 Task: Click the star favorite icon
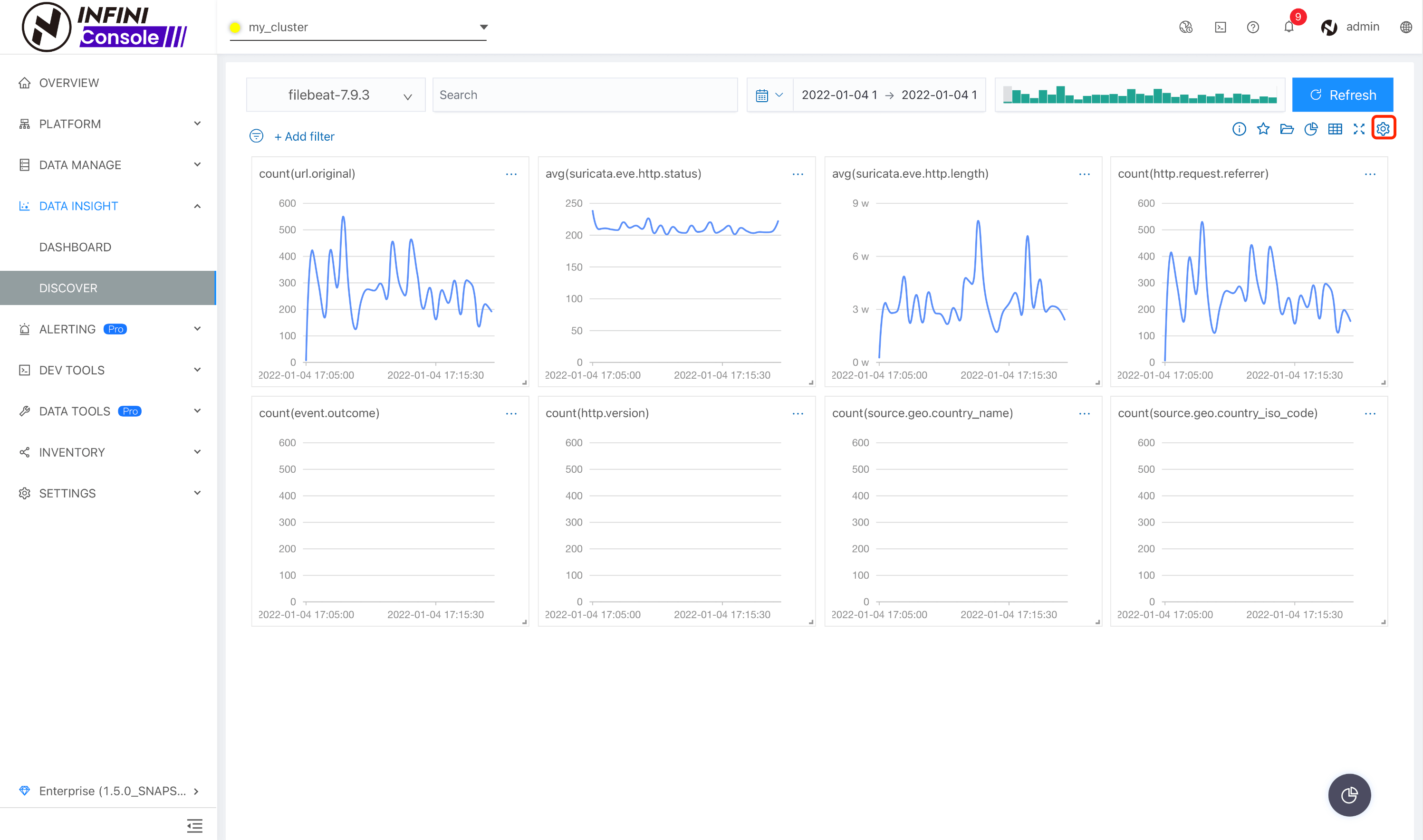[x=1263, y=129]
